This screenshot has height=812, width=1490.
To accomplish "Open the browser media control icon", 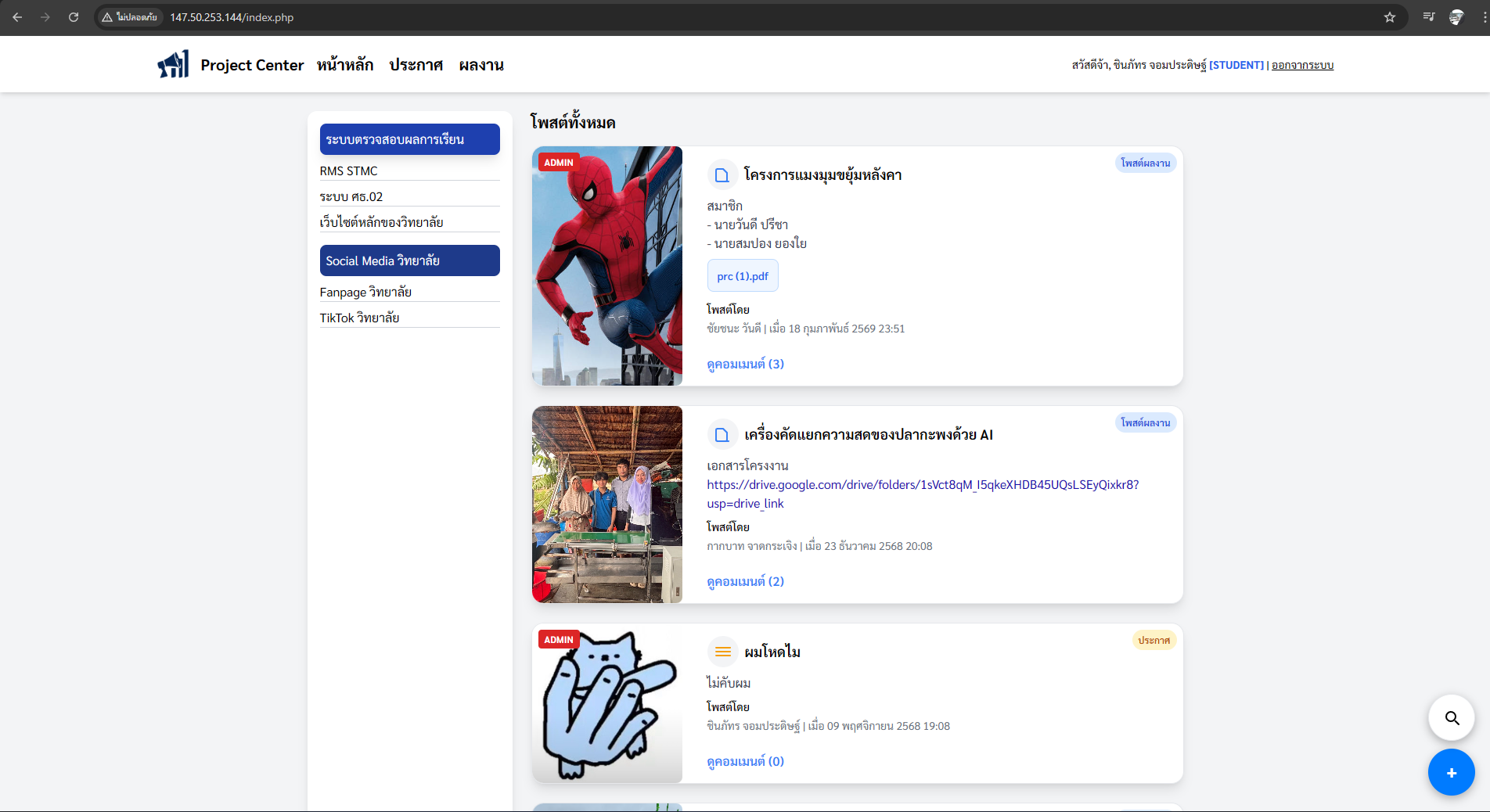I will pyautogui.click(x=1429, y=17).
